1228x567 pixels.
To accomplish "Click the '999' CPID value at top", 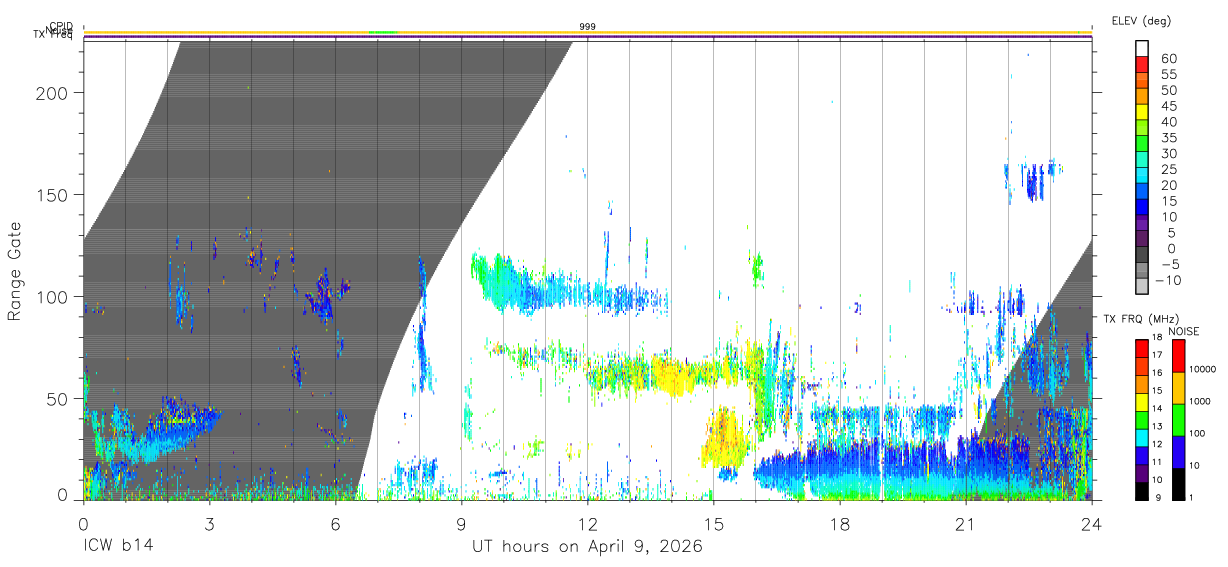I will (588, 27).
